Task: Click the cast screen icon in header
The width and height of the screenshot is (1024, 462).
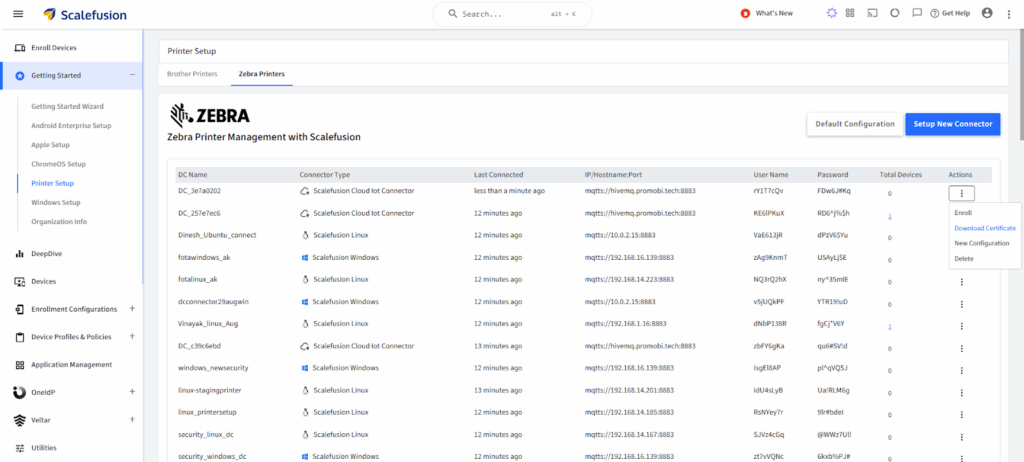Action: tap(872, 13)
